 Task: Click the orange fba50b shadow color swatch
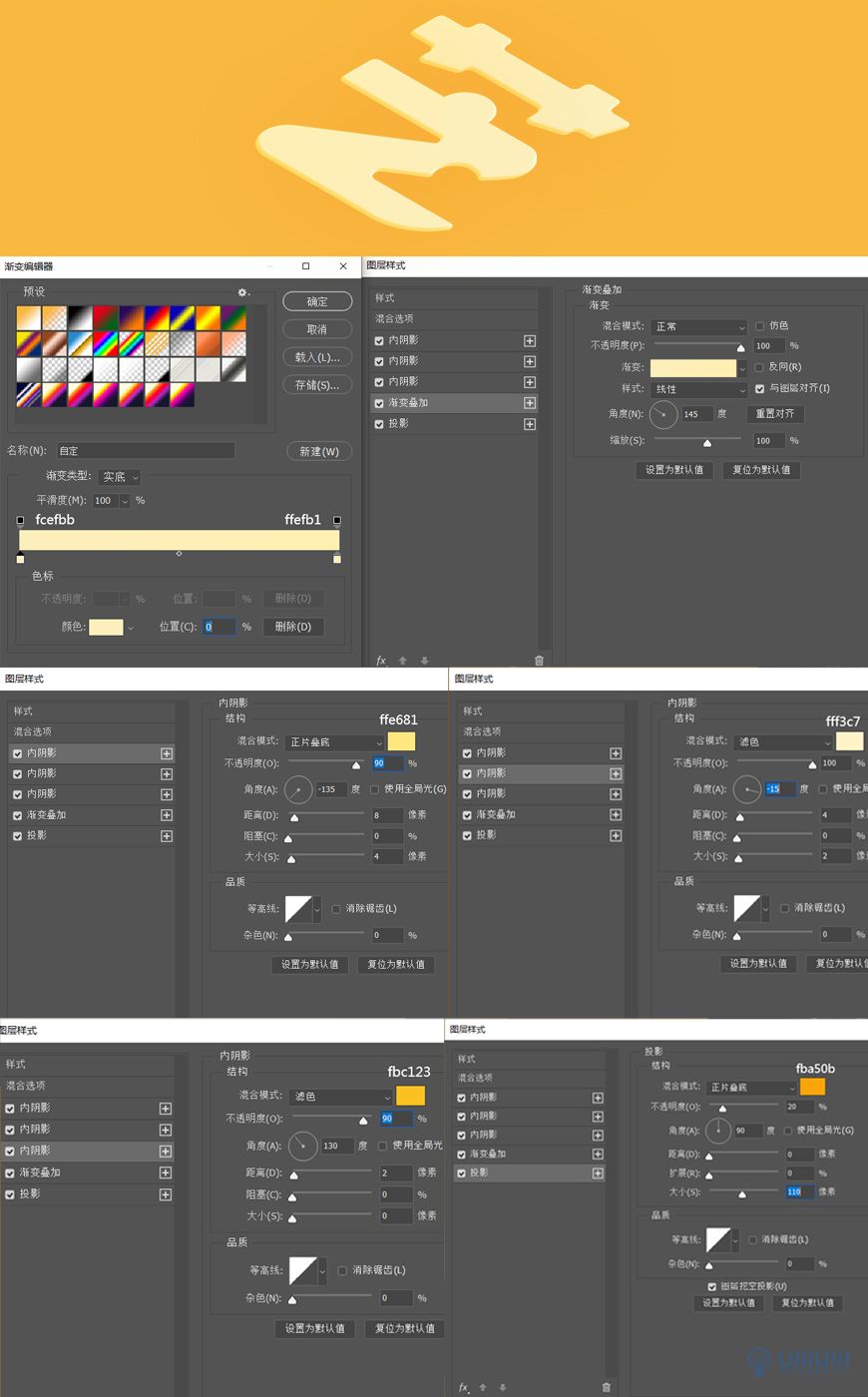(812, 1087)
